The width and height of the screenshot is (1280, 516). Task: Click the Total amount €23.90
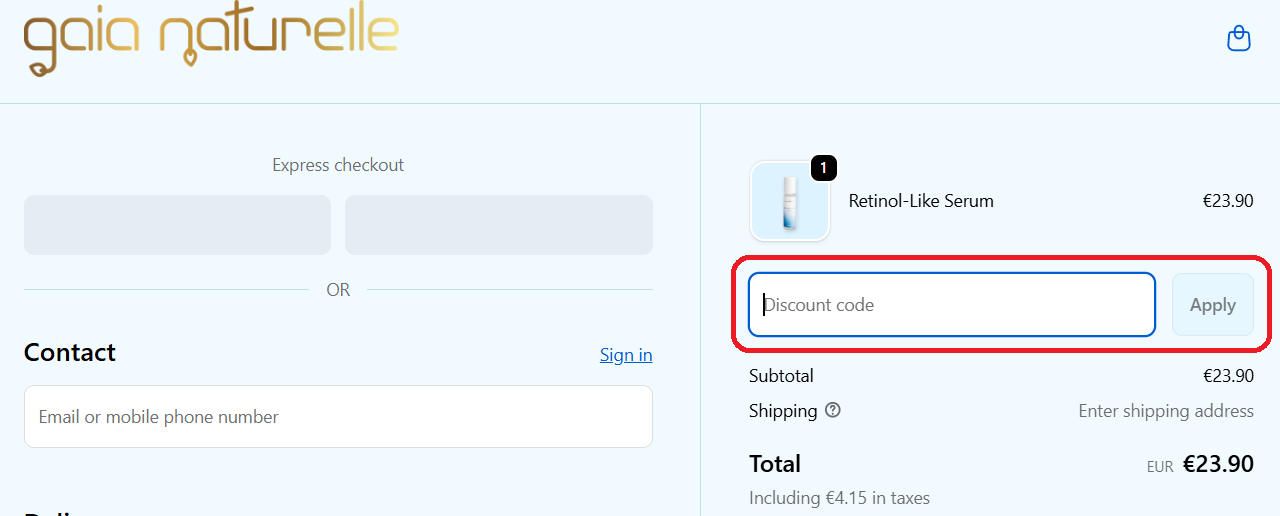point(1217,464)
